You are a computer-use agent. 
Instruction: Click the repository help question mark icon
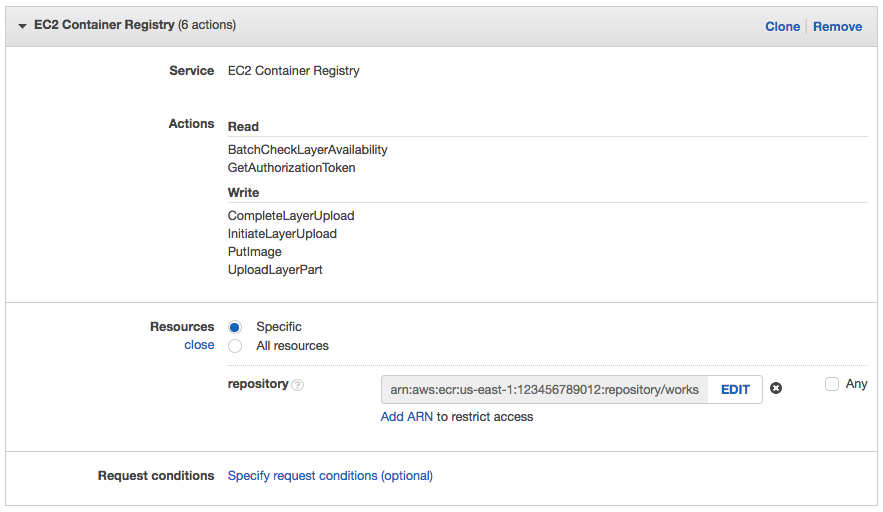click(298, 385)
